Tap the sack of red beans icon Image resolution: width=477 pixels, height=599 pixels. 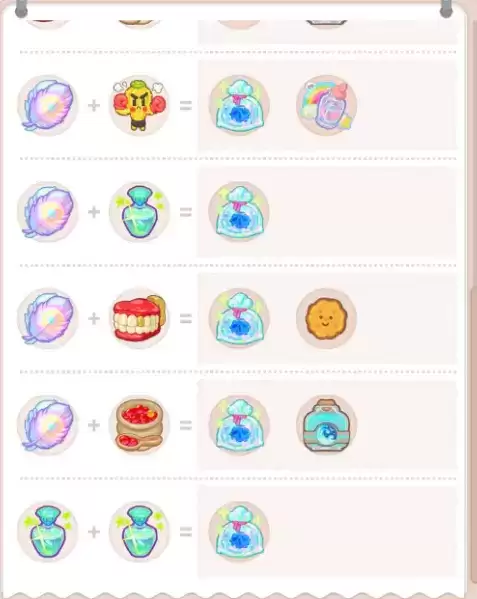139,425
